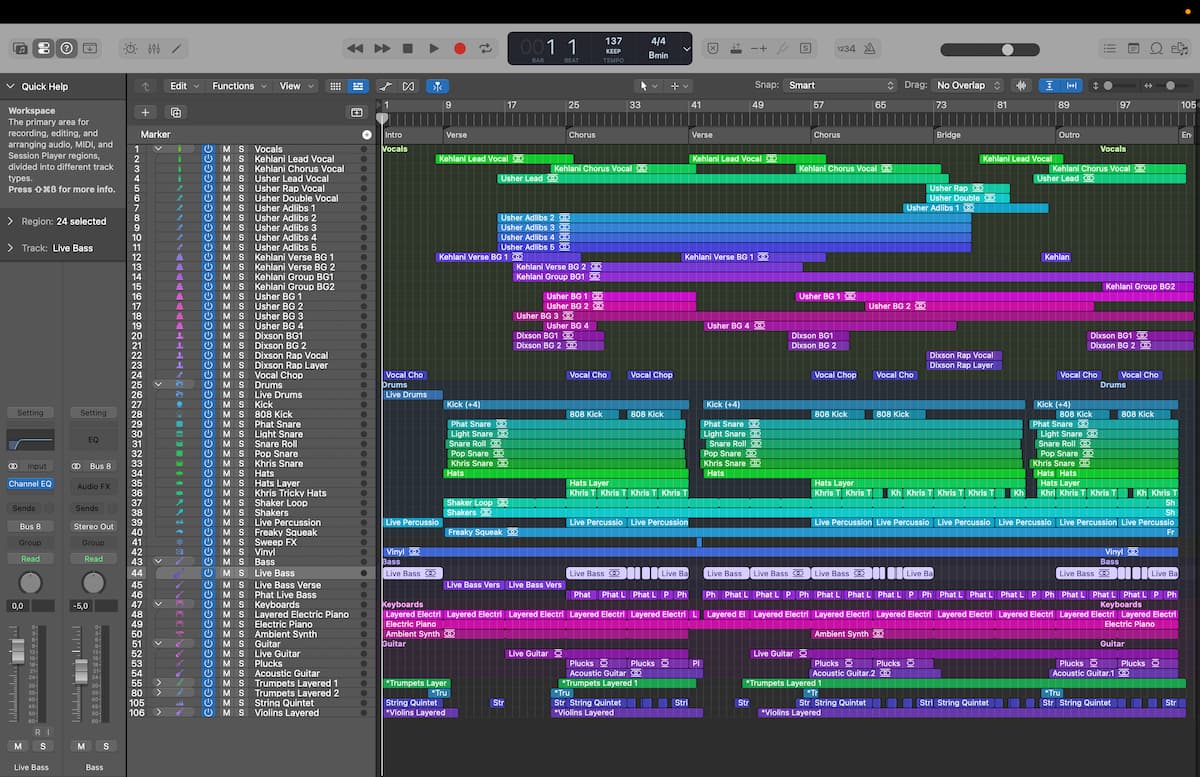
Task: Toggle waveform zoom button
Action: (x=1021, y=86)
